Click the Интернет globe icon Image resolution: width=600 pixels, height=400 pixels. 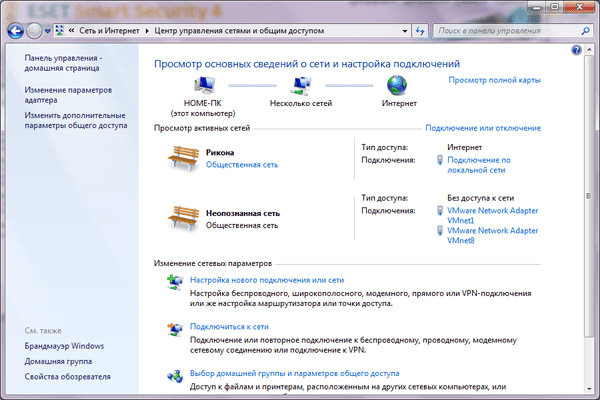pos(397,85)
